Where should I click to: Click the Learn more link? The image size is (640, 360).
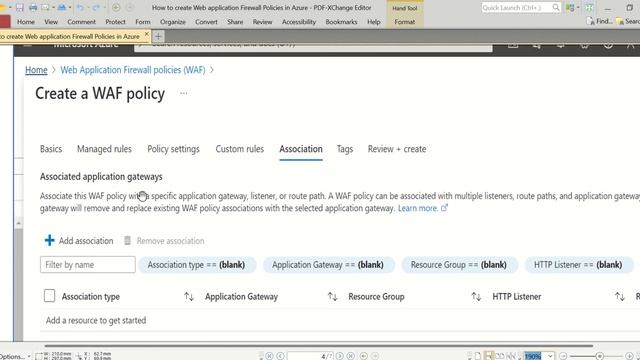[418, 208]
